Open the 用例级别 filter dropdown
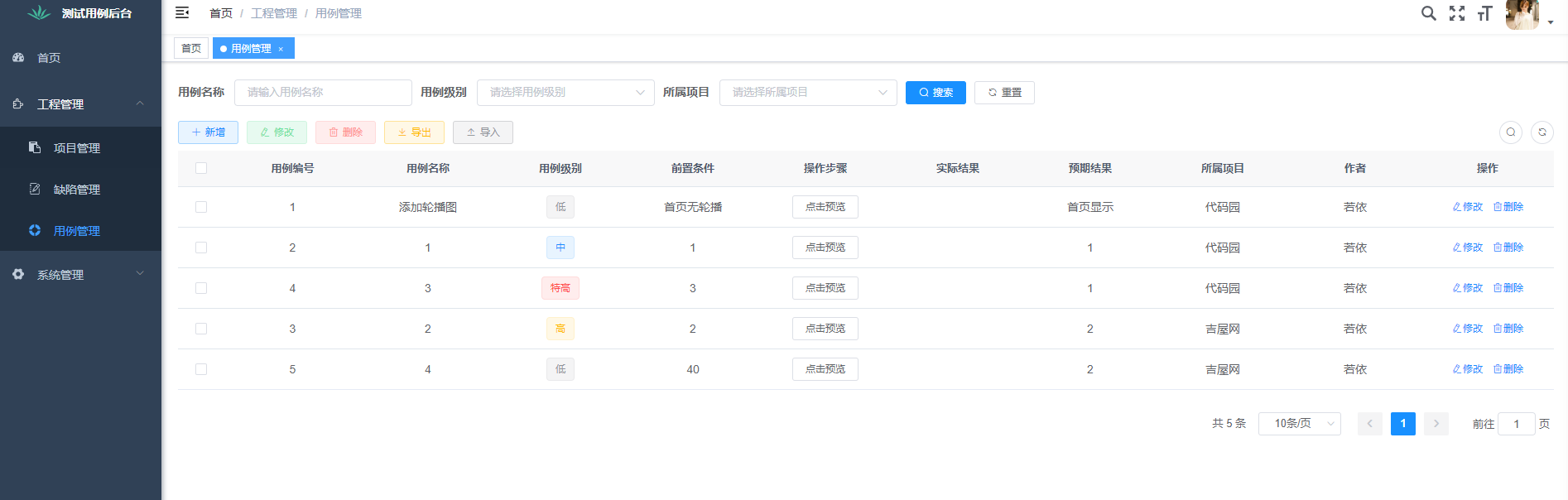 pos(565,93)
